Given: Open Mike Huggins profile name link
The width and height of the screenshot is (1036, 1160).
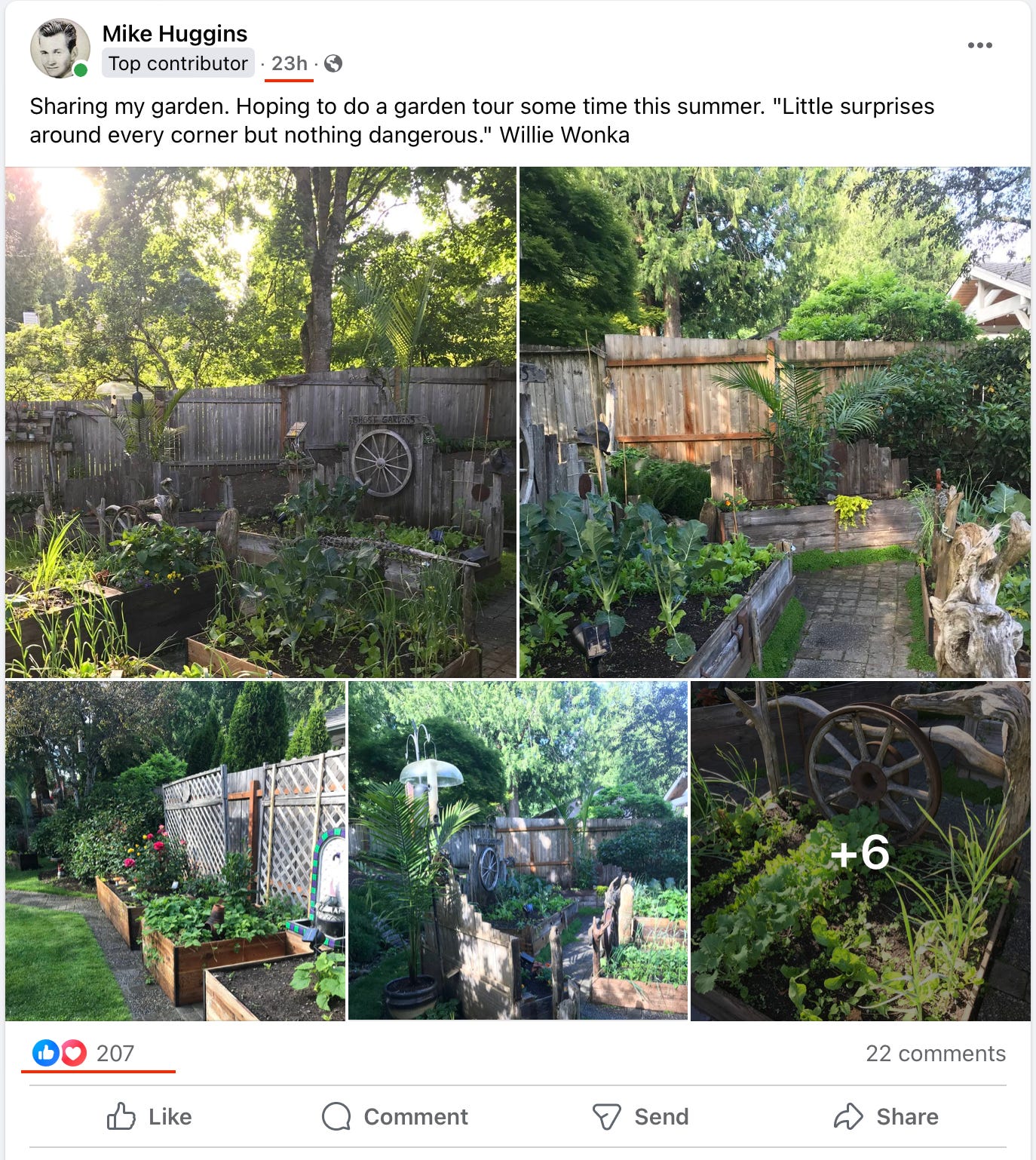Looking at the screenshot, I should (175, 34).
